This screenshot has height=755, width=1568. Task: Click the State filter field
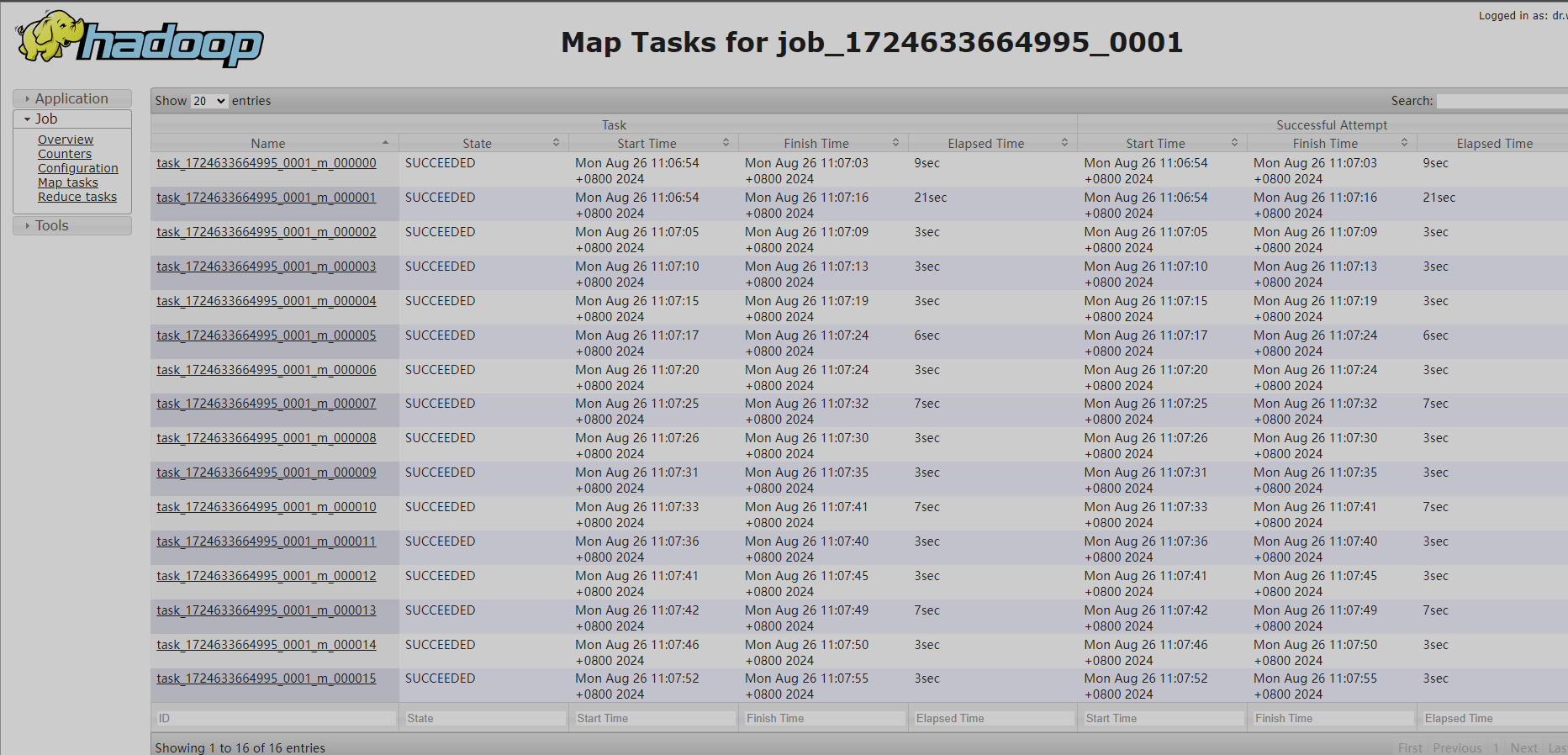point(485,719)
